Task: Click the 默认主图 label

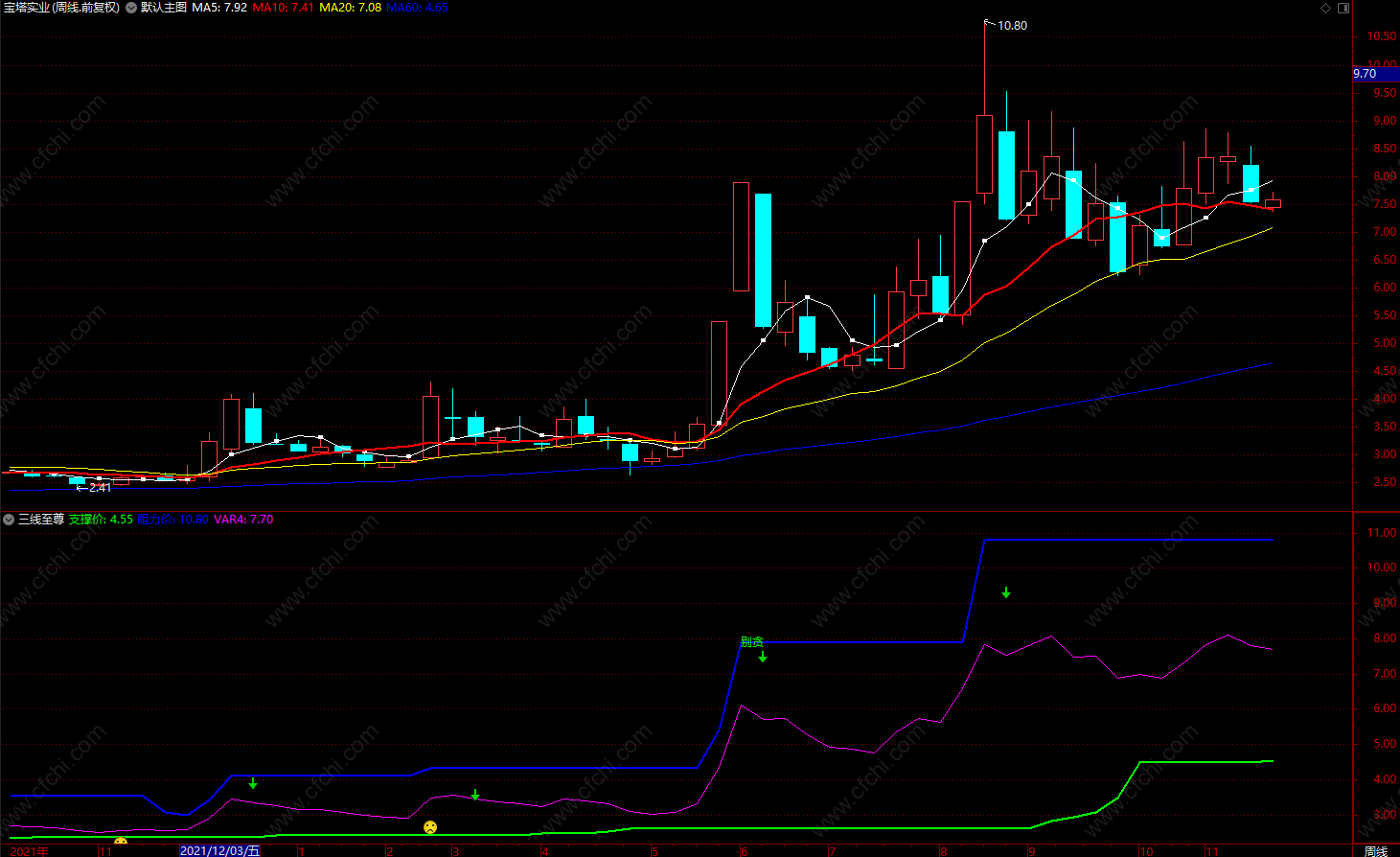Action: [x=164, y=8]
